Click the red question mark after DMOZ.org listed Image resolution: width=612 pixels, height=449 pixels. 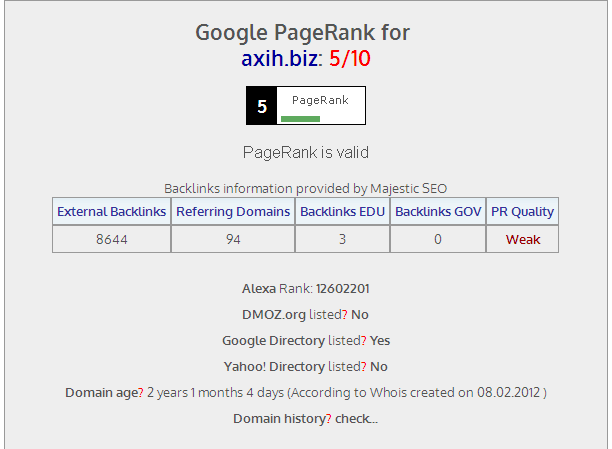coord(345,315)
